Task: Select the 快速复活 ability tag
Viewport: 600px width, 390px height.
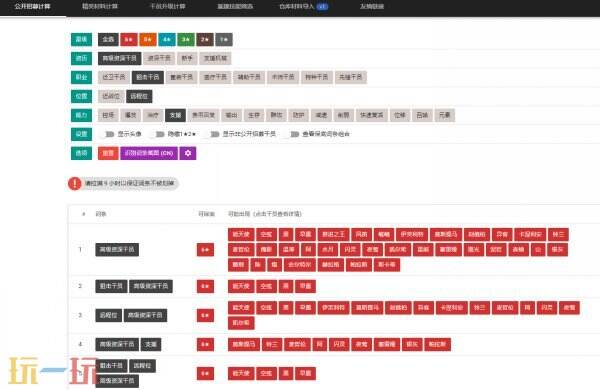Action: pyautogui.click(x=372, y=115)
